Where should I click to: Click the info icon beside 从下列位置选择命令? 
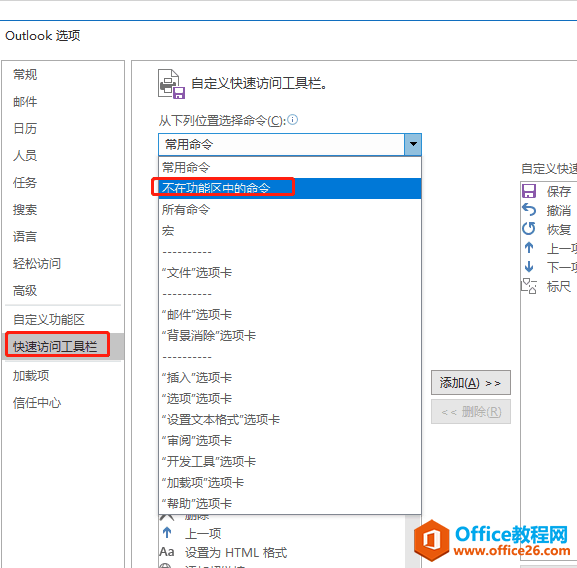pos(293,120)
